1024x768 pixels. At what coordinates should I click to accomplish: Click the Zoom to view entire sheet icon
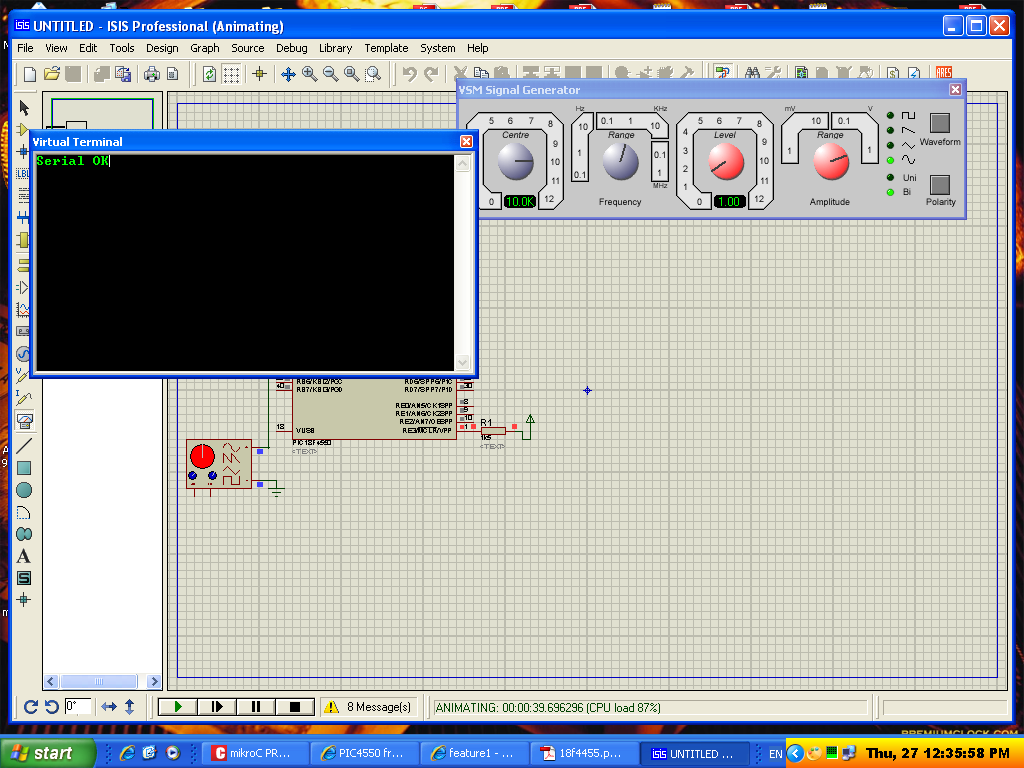[x=351, y=74]
